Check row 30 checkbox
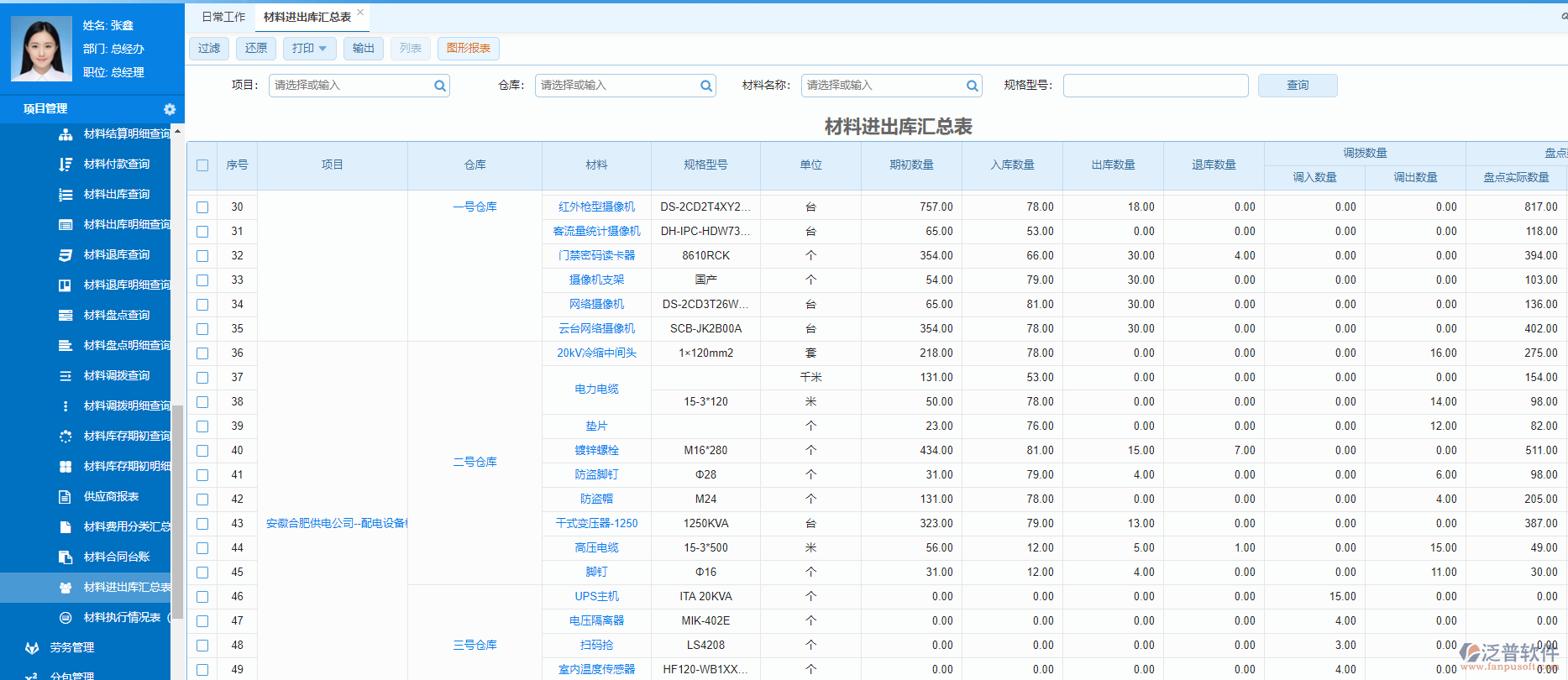 click(202, 207)
